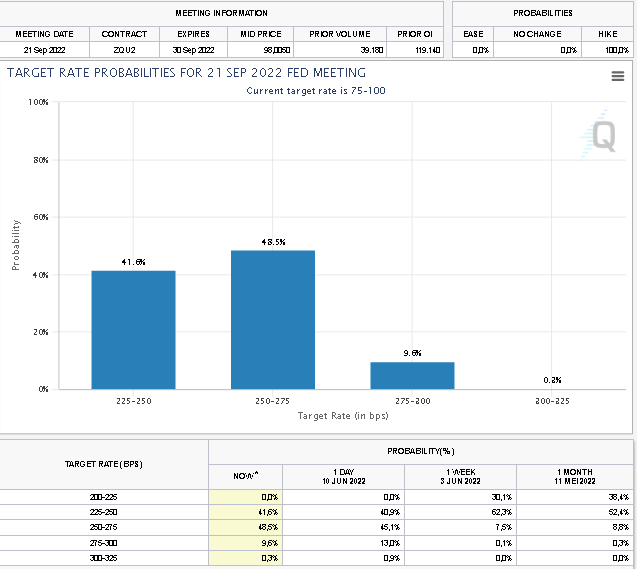The height and width of the screenshot is (569, 637).
Task: Click the ZQU2 contract cell
Action: tap(124, 49)
